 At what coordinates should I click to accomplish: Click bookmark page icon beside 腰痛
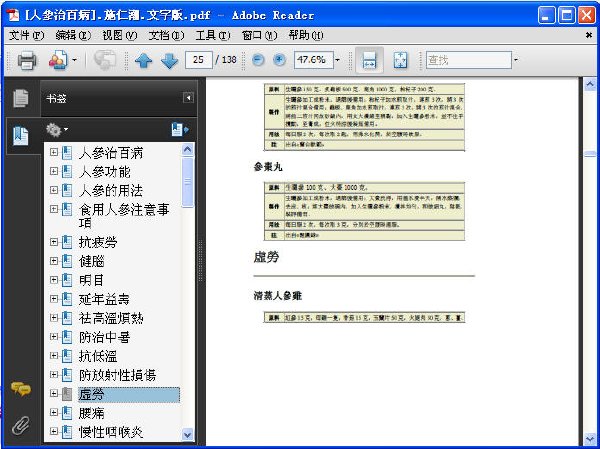coord(67,413)
